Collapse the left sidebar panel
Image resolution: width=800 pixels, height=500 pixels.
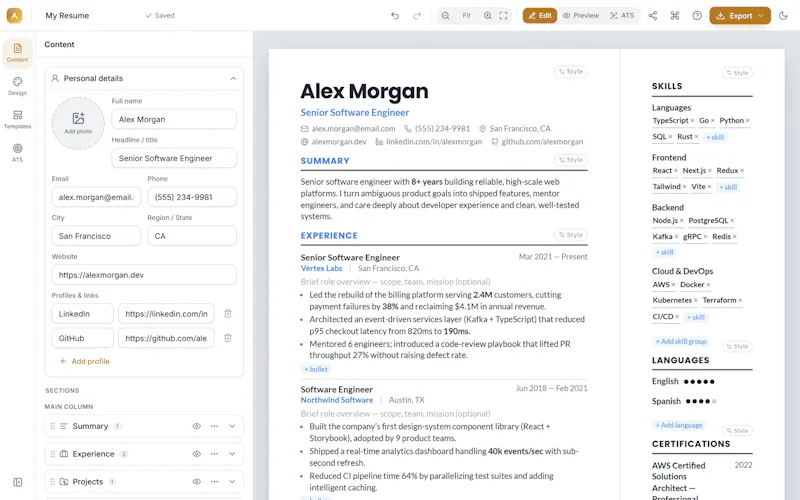click(17, 482)
